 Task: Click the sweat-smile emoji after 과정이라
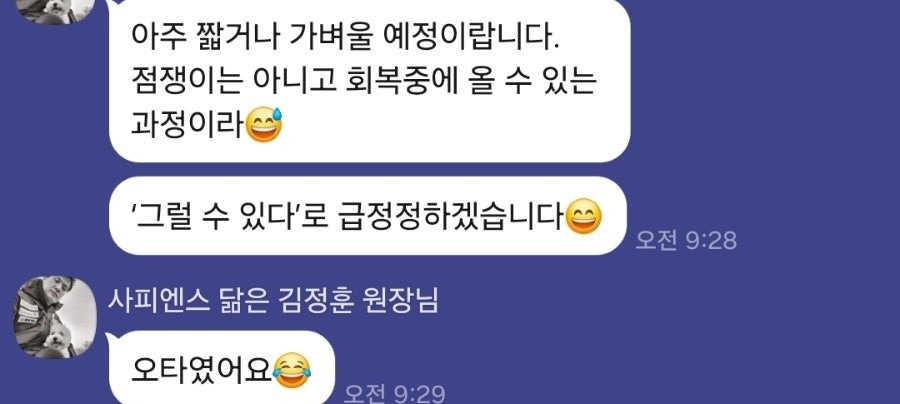tap(263, 124)
